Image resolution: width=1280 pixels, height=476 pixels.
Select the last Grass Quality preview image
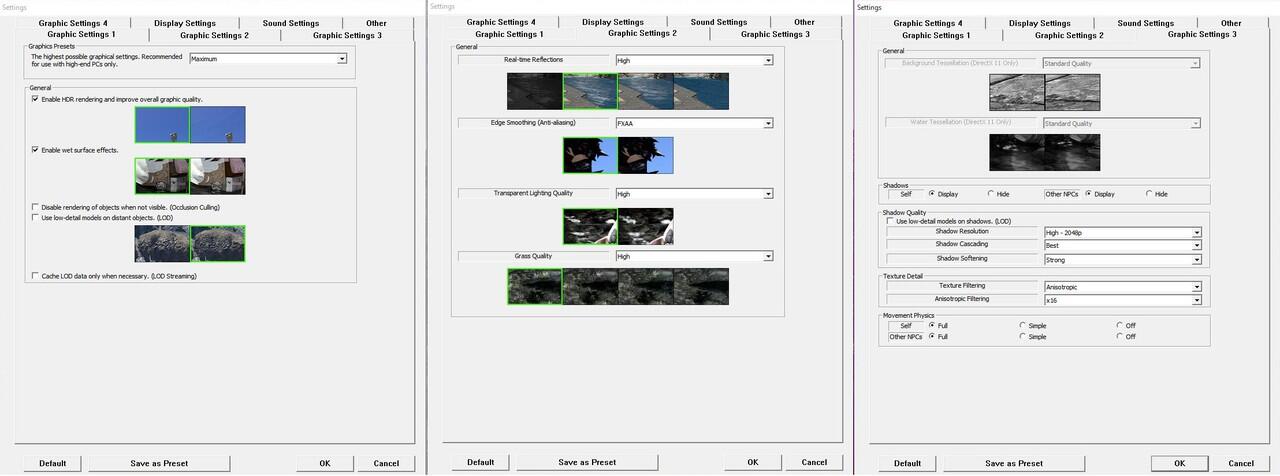tap(701, 286)
